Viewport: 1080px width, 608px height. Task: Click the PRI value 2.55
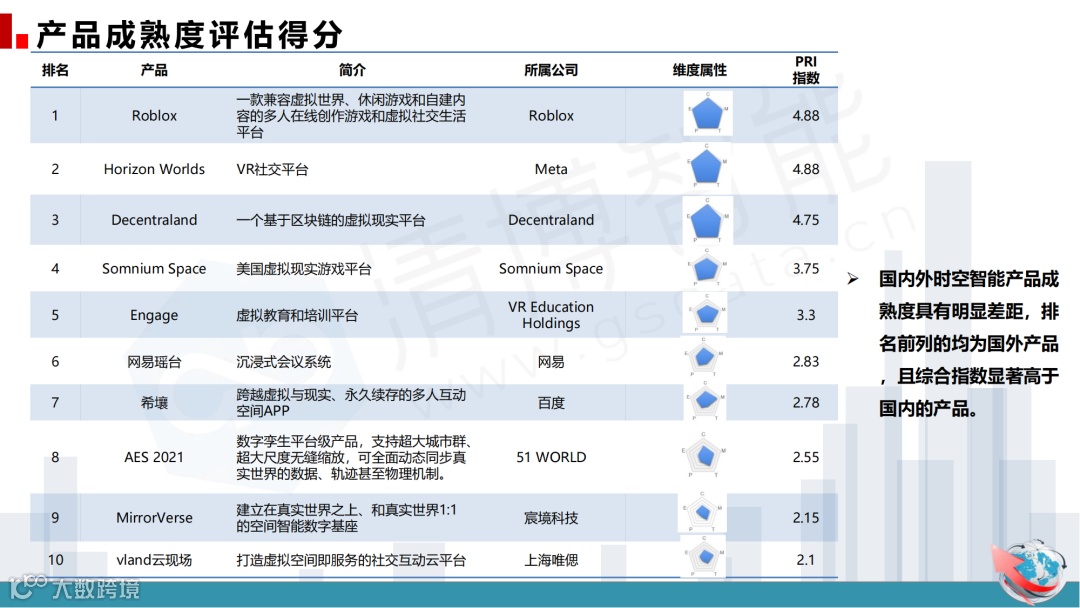click(806, 457)
